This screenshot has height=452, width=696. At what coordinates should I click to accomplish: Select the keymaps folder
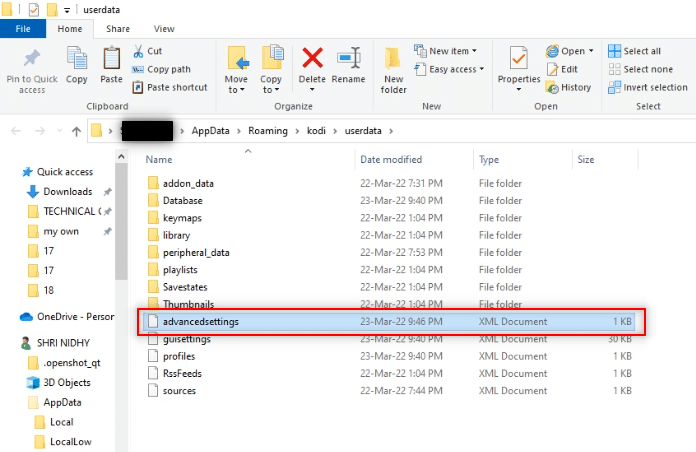[182, 218]
